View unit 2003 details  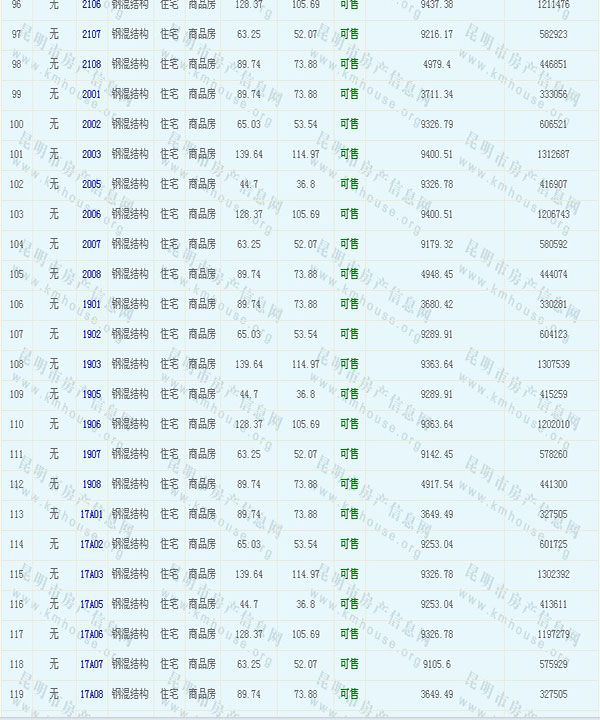coord(91,154)
